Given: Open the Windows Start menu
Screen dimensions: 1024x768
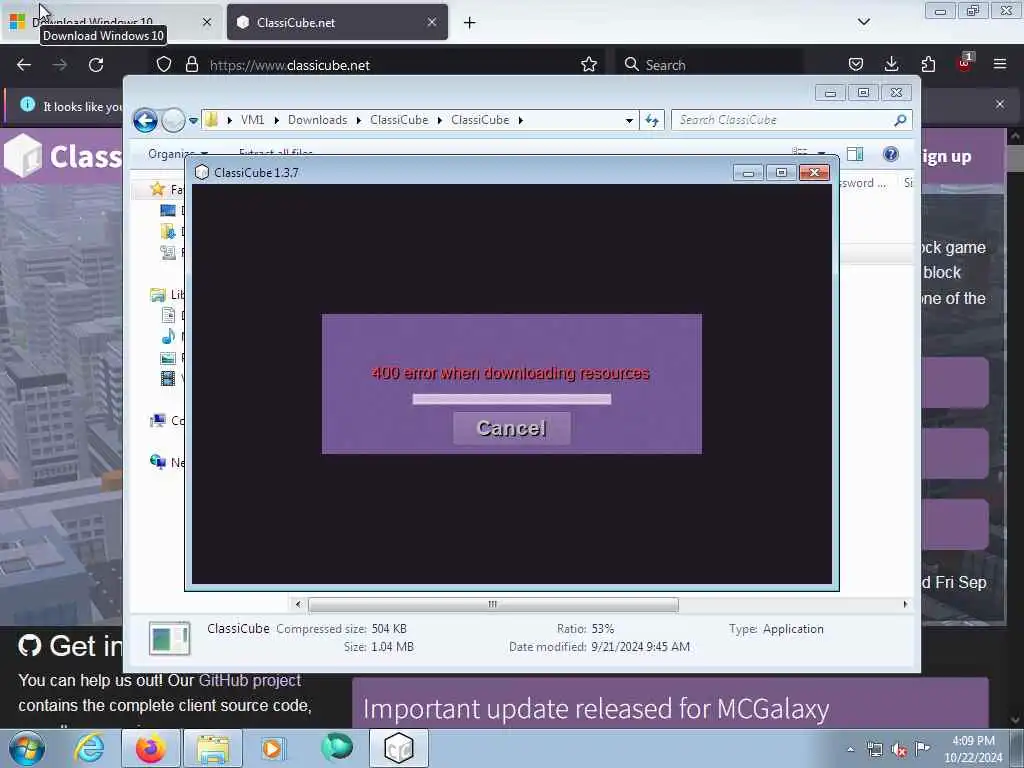Looking at the screenshot, I should point(27,748).
